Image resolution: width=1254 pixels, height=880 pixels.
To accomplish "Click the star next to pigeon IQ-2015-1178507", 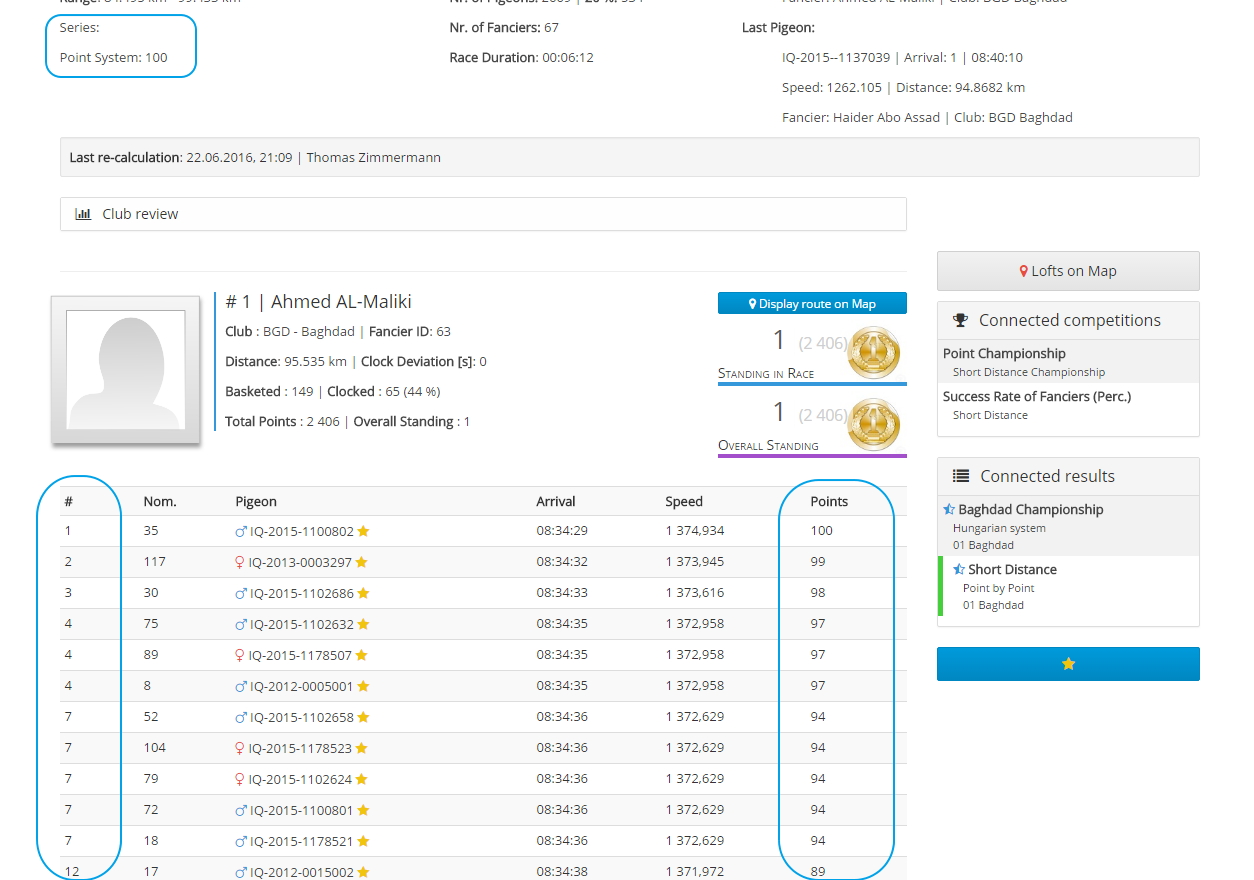I will point(361,656).
